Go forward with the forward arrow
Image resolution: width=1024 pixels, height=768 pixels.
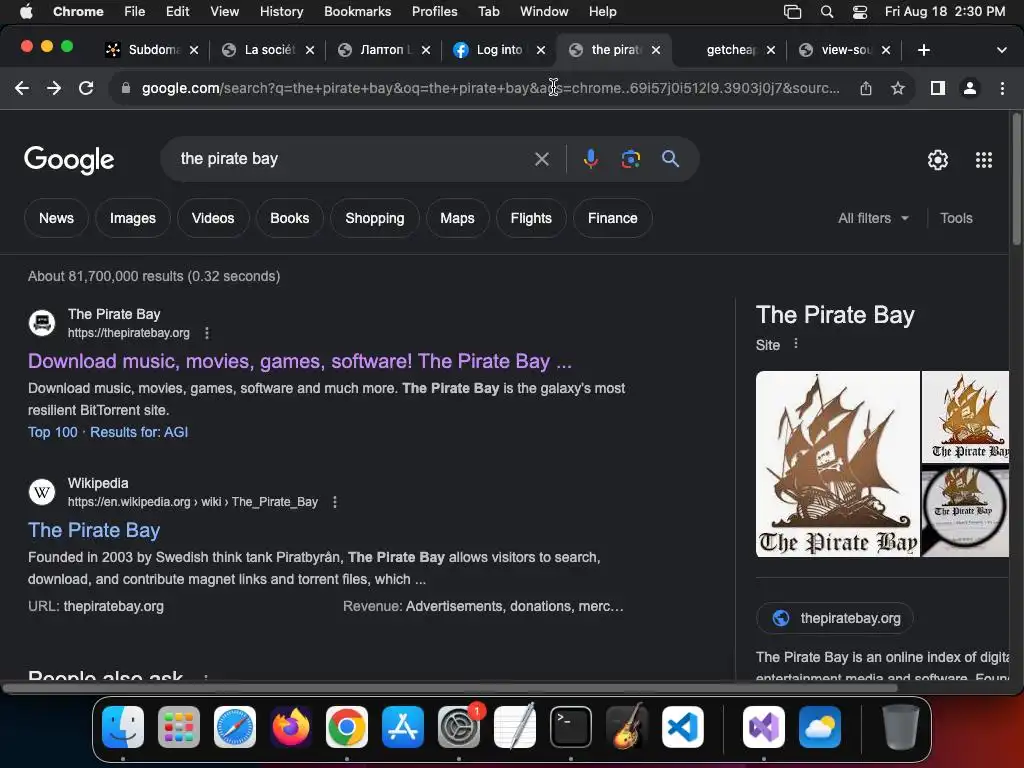click(x=54, y=88)
